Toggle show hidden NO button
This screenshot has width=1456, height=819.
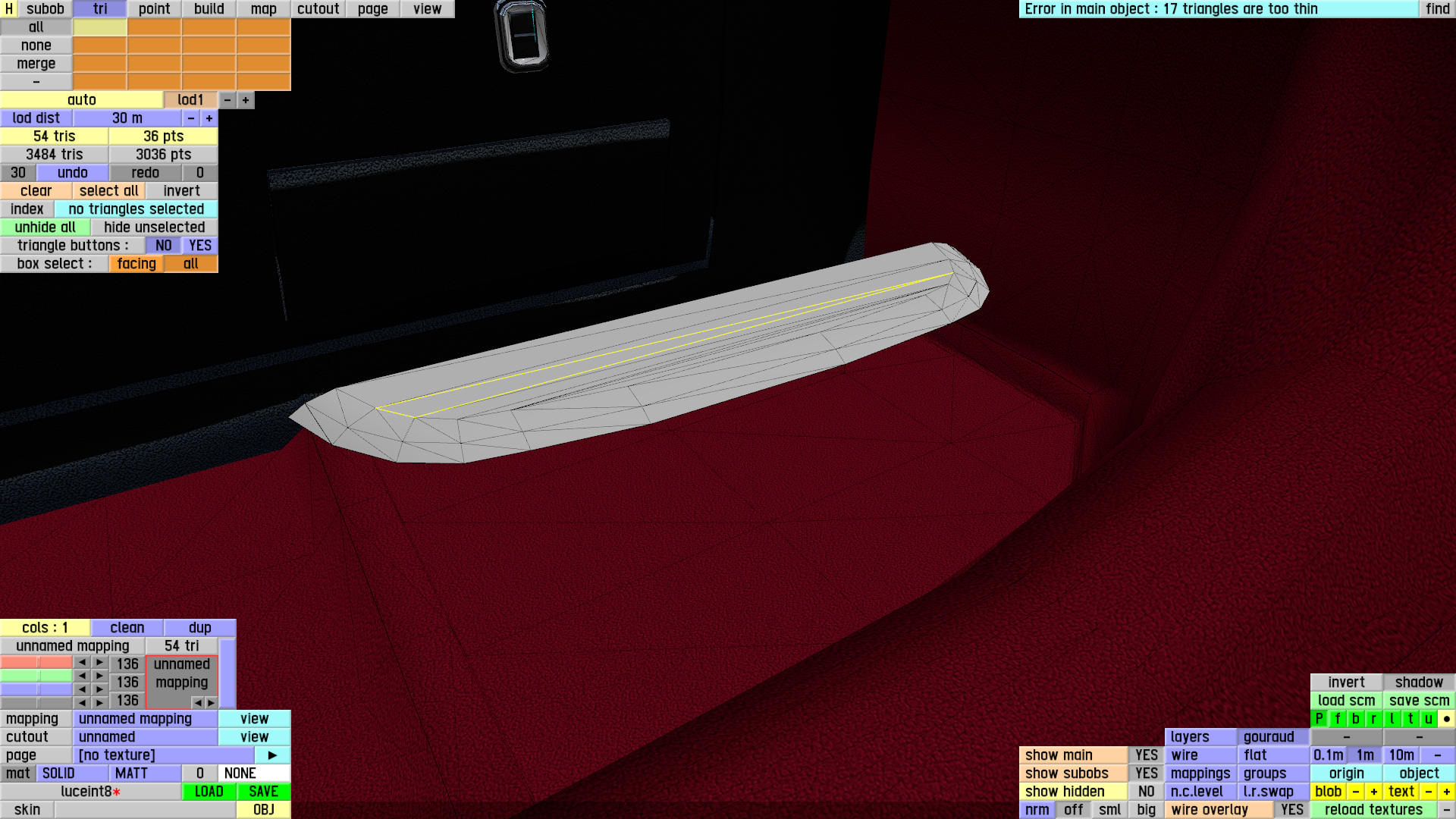click(x=1146, y=792)
